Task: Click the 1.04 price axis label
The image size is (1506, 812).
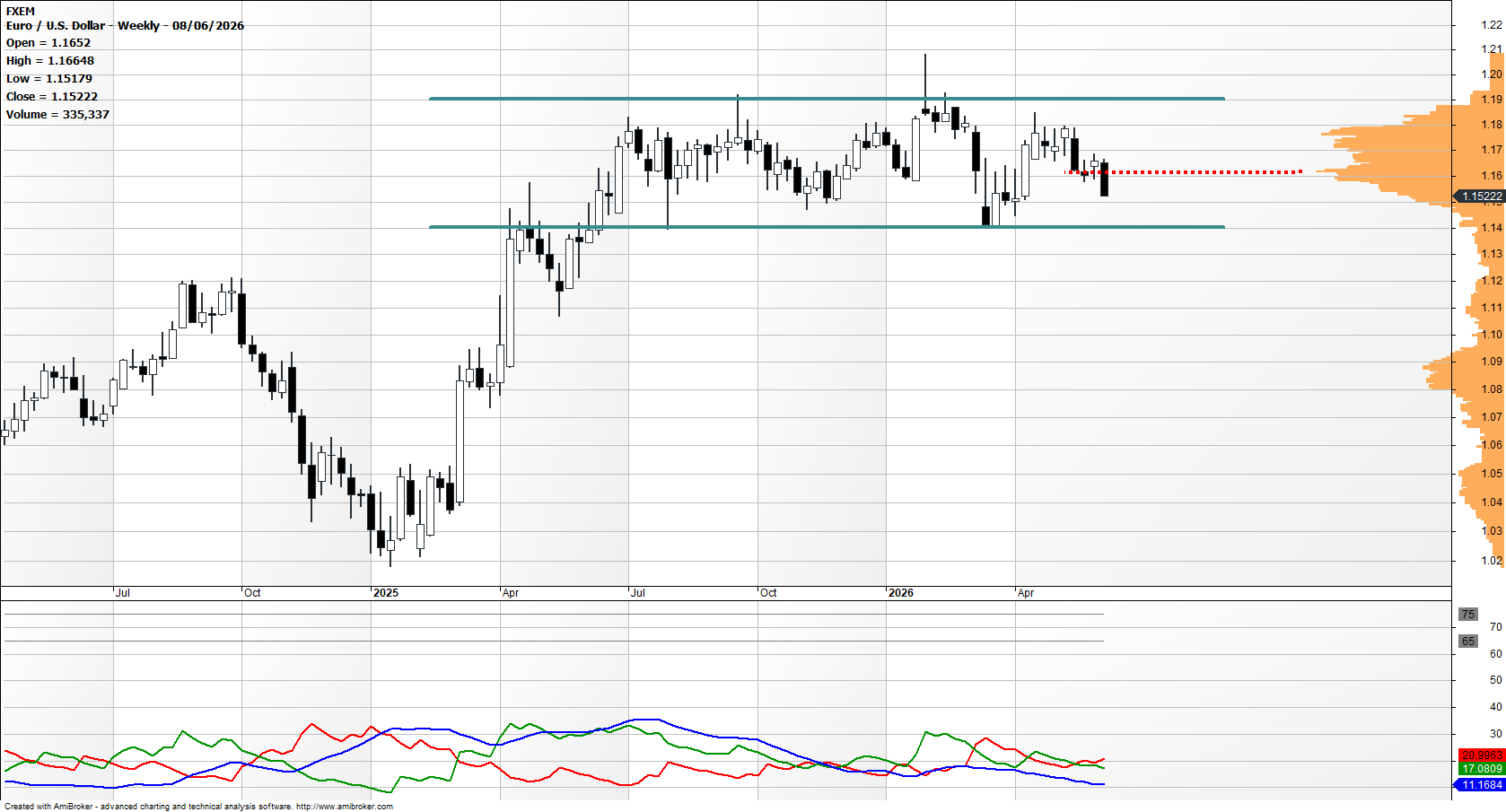Action: [x=1492, y=502]
